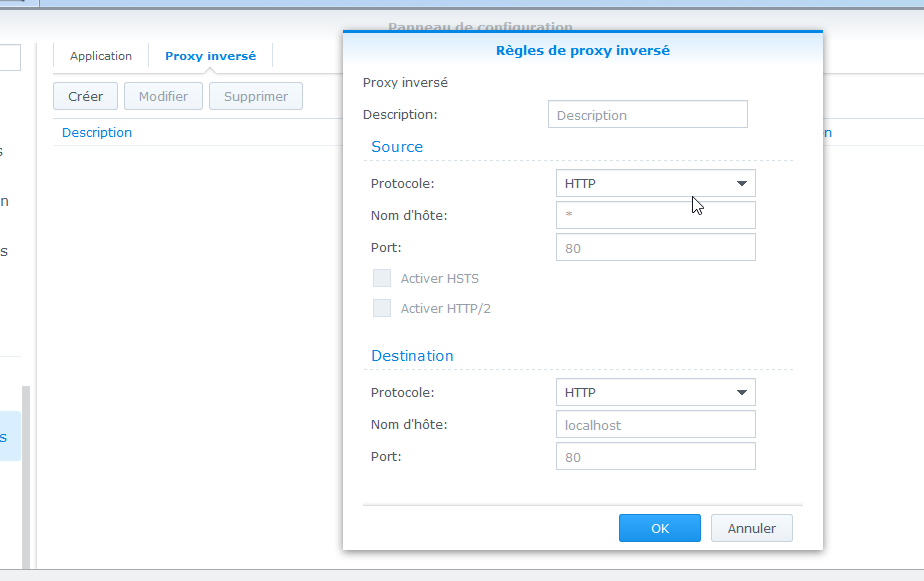Click the Source Nom d'hôte field

pos(655,215)
